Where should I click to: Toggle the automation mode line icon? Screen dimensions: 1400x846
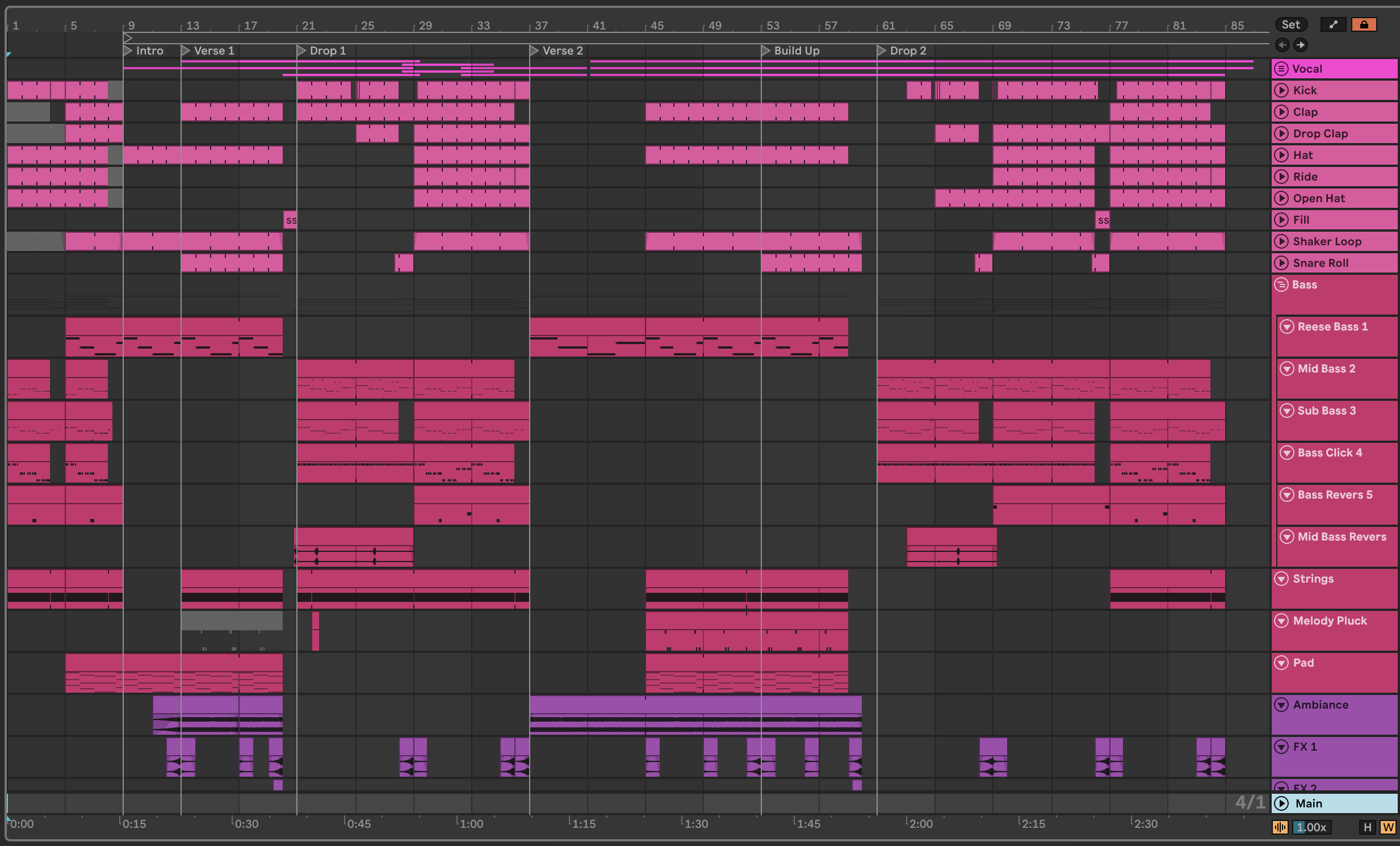tap(1332, 24)
